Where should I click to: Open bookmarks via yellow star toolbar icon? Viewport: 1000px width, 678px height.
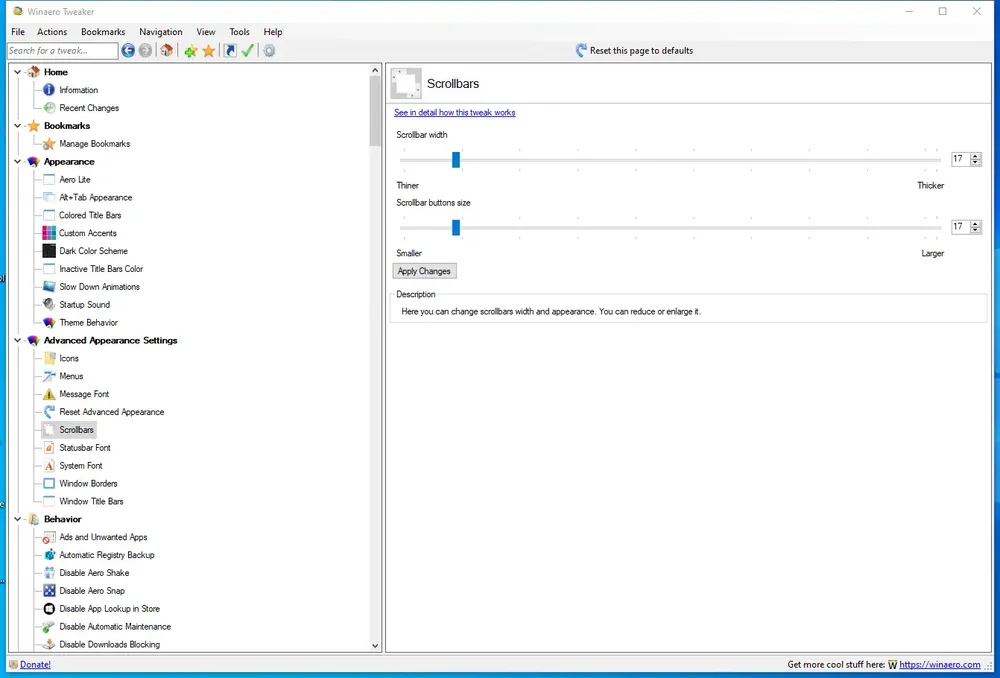(x=209, y=51)
